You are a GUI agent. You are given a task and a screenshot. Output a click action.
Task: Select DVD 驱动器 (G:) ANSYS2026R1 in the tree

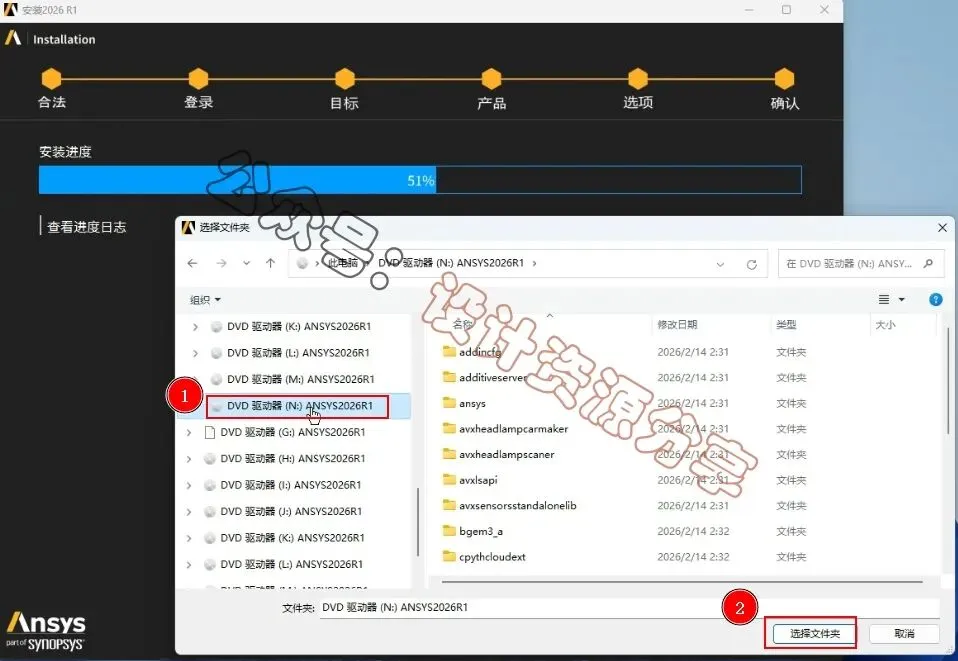[x=293, y=433]
